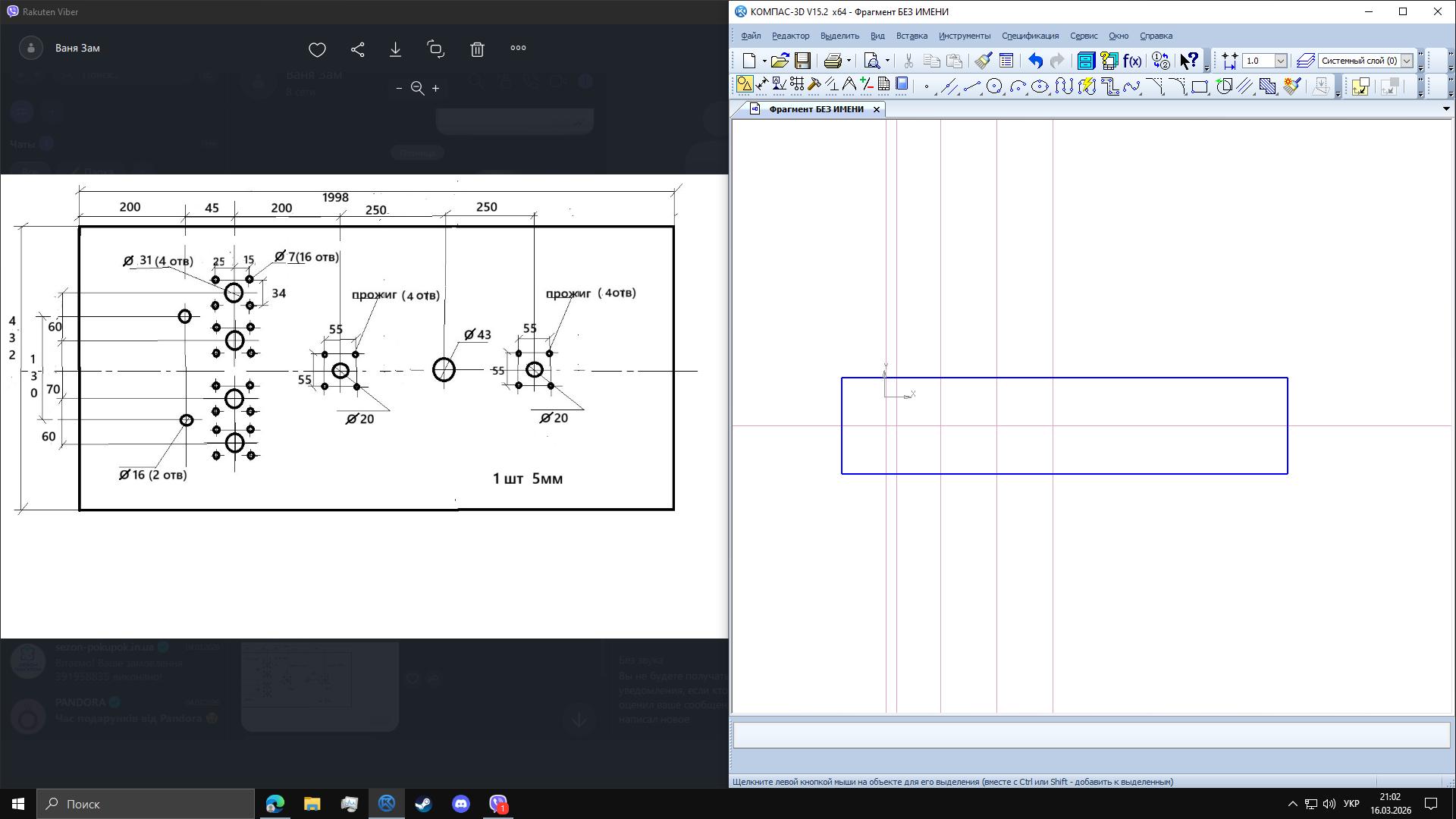Open the Файл menu
1456x819 pixels.
(751, 36)
